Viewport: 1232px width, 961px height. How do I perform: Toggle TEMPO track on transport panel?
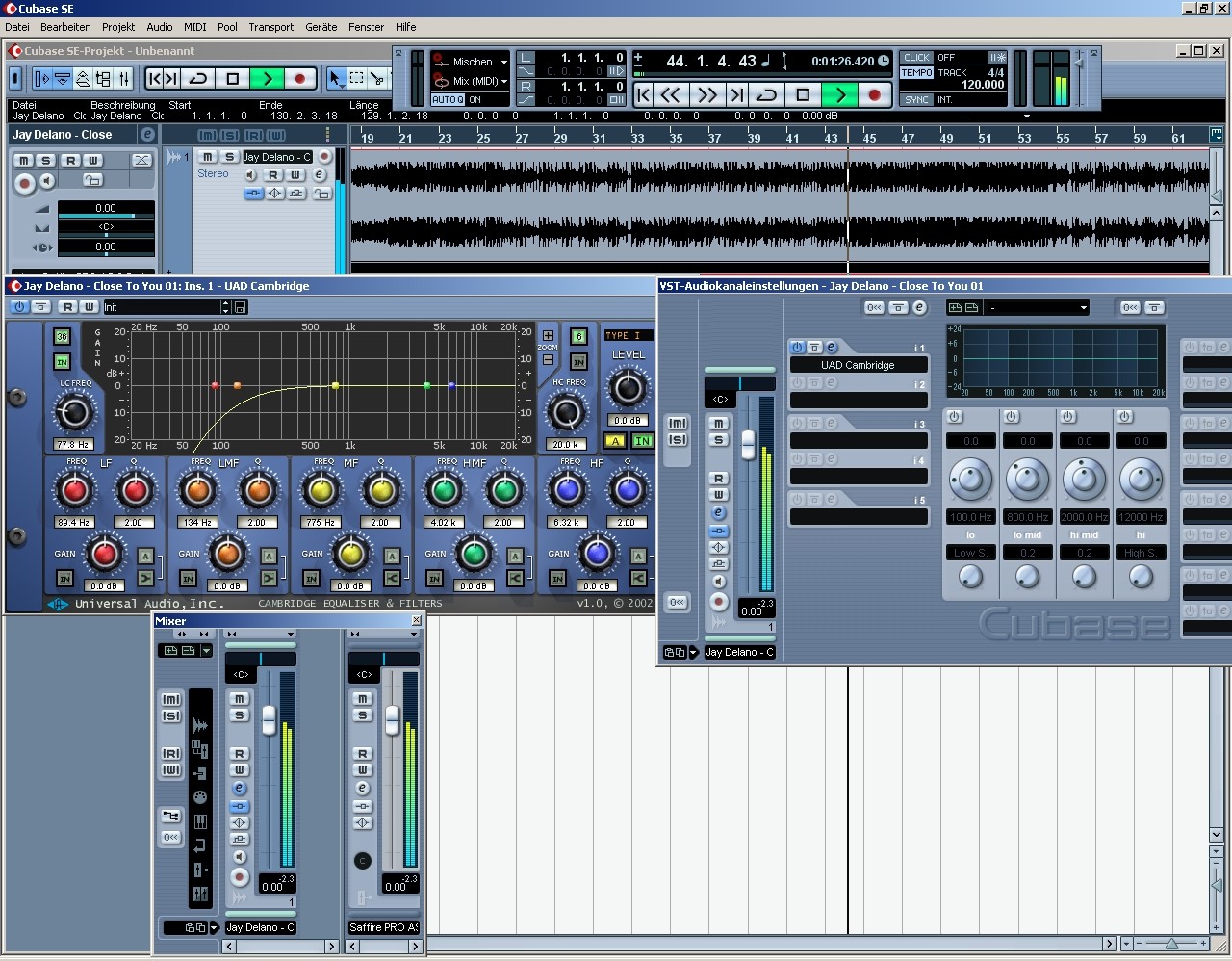pos(917,73)
